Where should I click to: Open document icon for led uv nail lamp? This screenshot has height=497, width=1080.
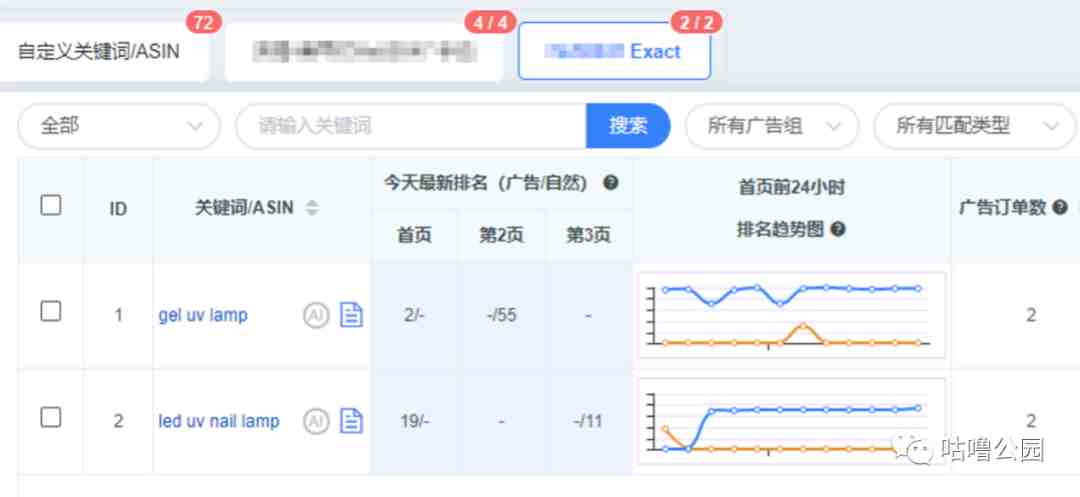point(351,421)
